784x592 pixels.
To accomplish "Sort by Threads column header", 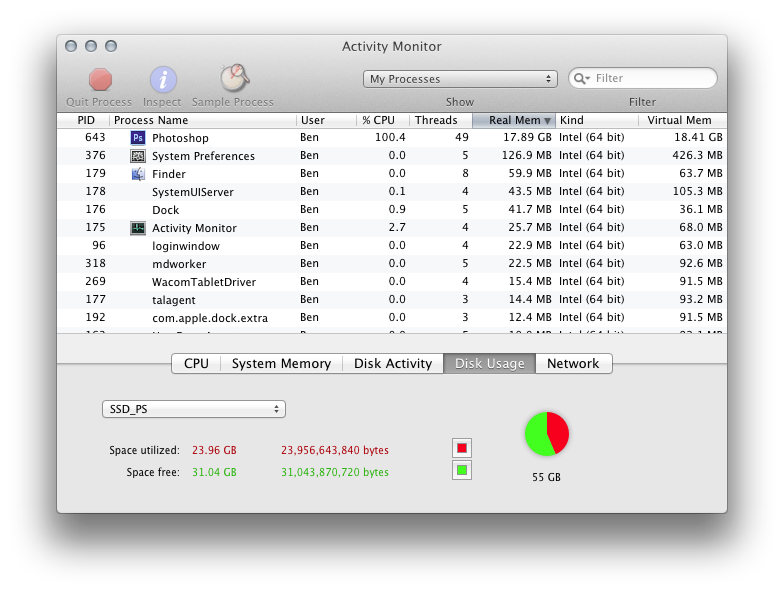I will point(440,120).
